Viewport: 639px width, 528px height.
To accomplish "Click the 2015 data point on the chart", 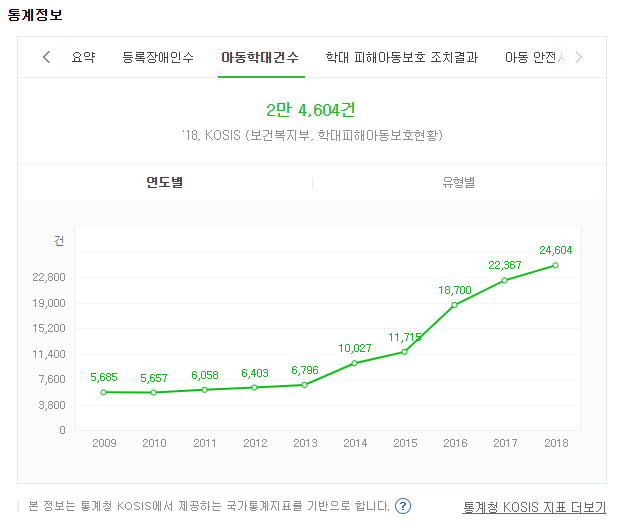I will (x=405, y=352).
